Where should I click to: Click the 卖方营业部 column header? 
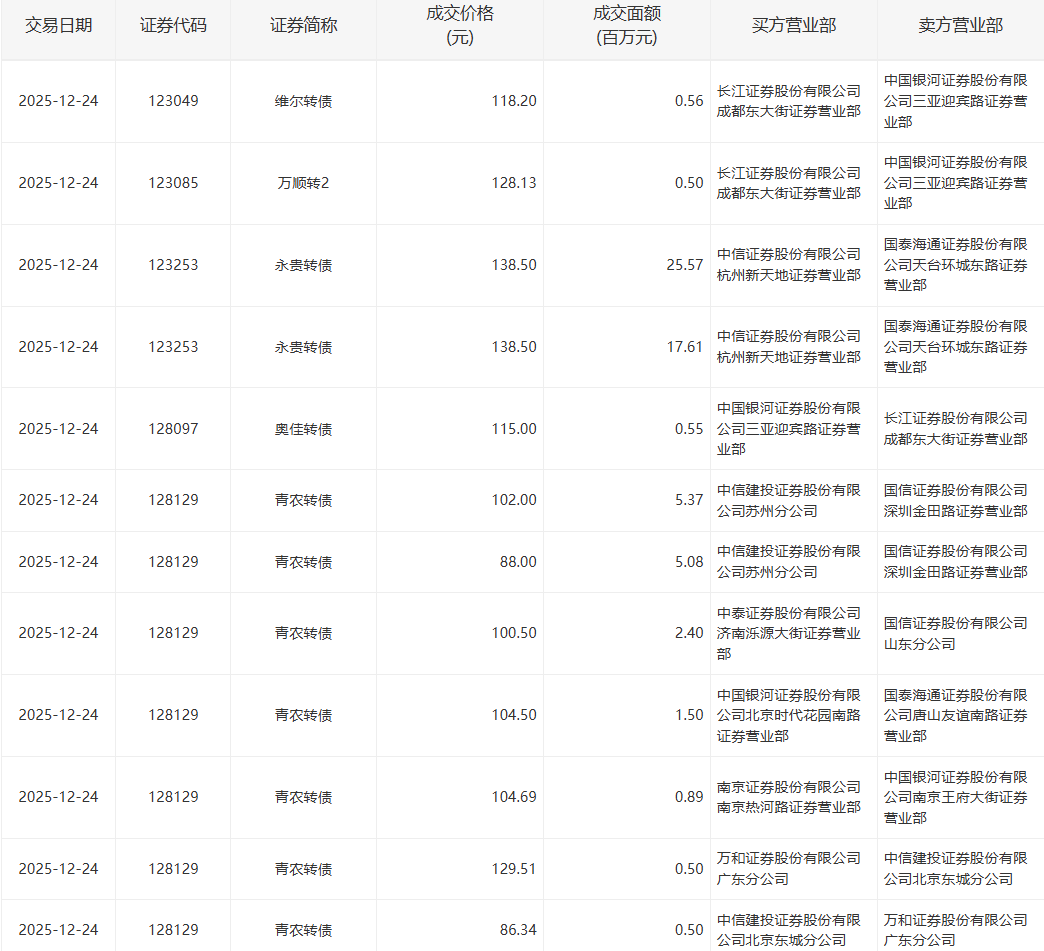pyautogui.click(x=960, y=26)
